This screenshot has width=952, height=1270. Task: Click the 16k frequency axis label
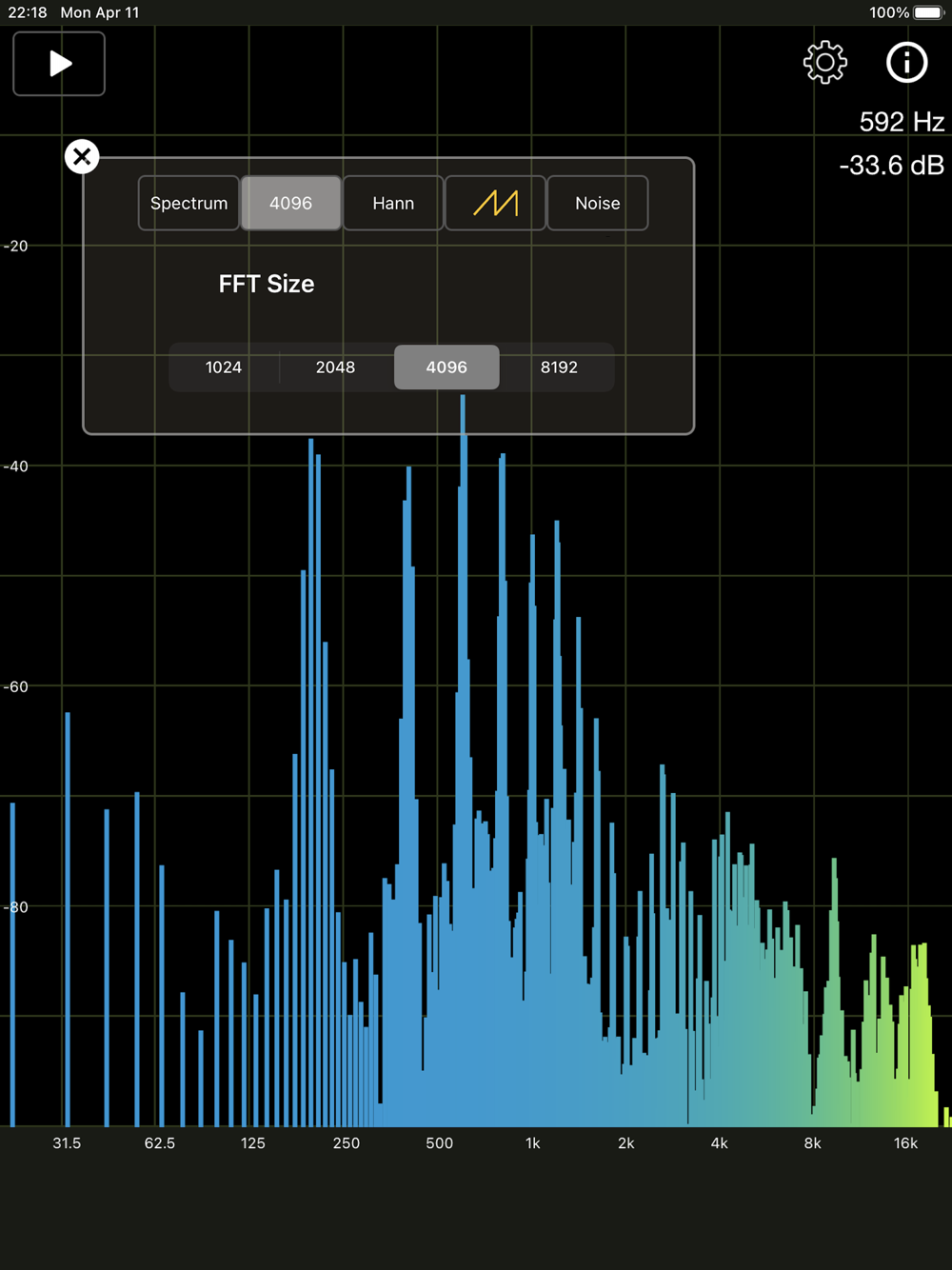[x=905, y=1143]
